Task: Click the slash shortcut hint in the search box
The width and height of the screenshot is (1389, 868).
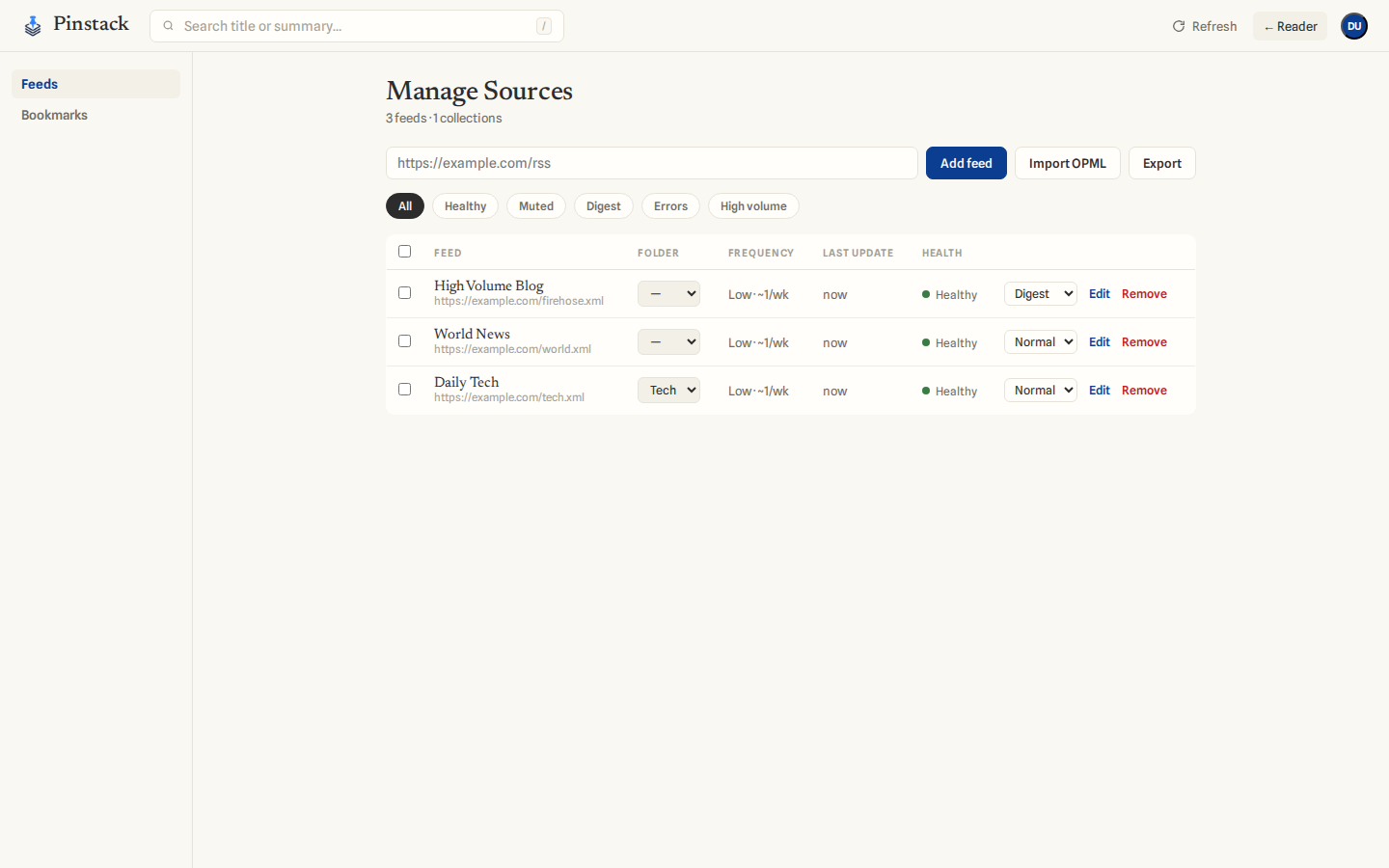Action: (x=544, y=26)
